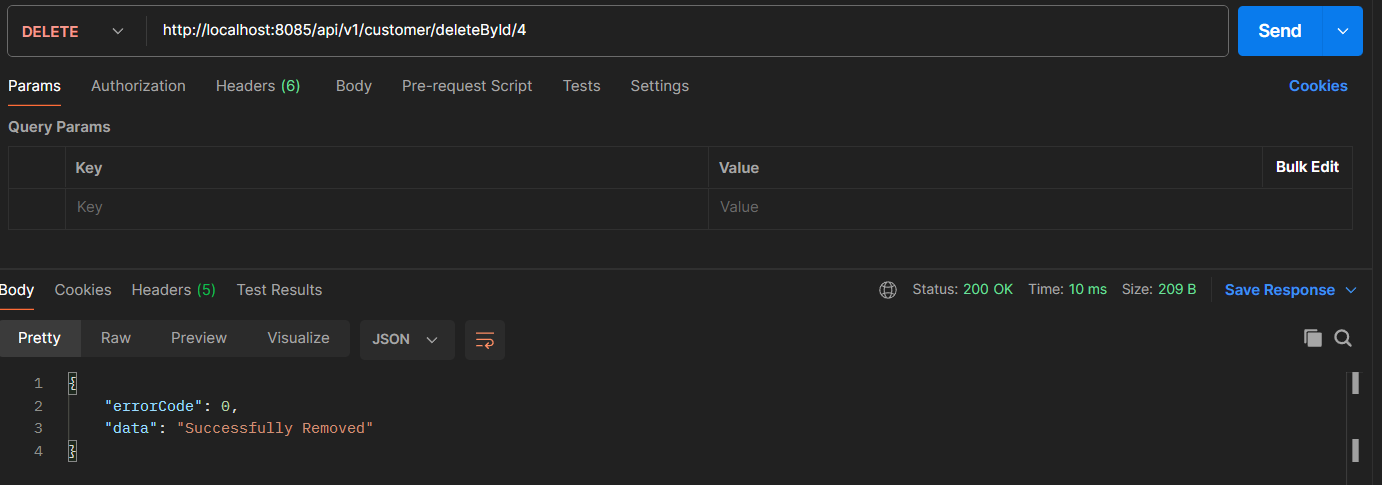Click the wrap lines icon in response toolbar
The image size is (1382, 485).
point(485,340)
